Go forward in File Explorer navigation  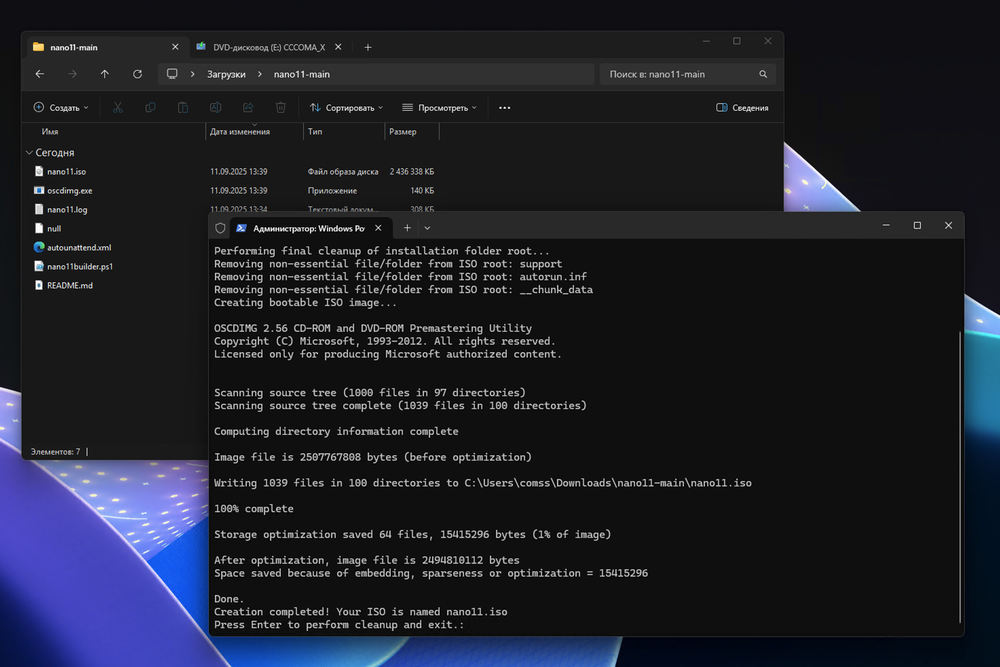(x=72, y=74)
